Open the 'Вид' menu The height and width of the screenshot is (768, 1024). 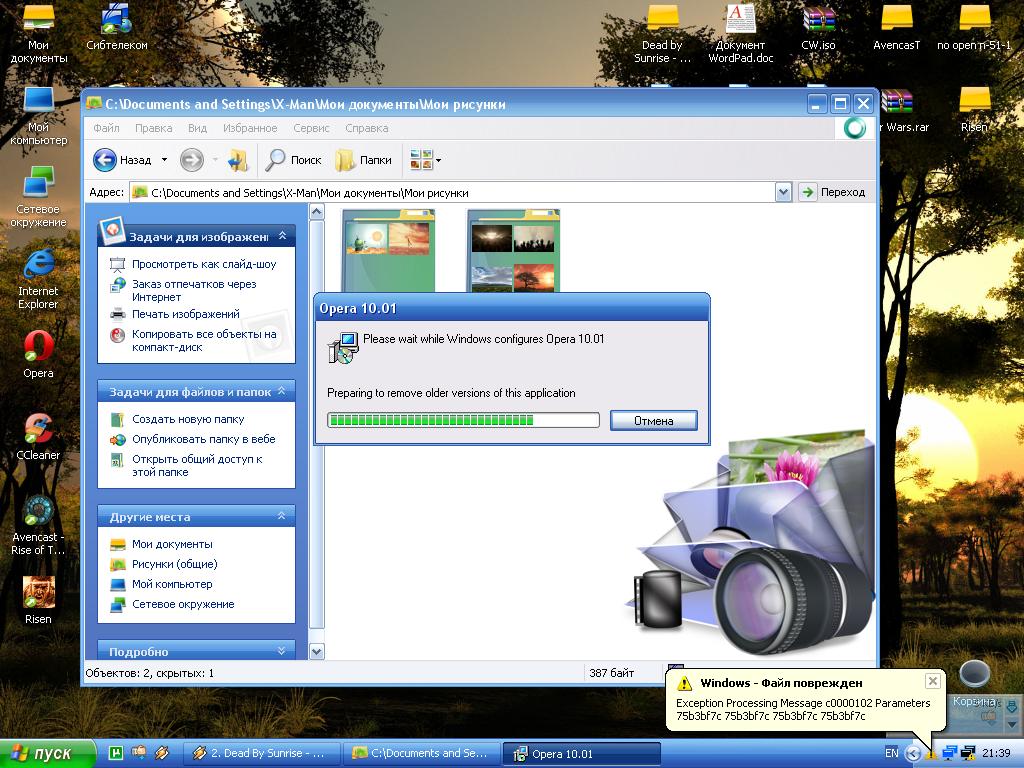[x=197, y=128]
